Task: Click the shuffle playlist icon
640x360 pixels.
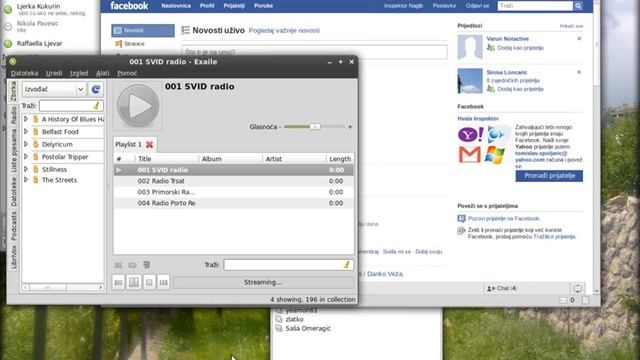Action: (118, 265)
